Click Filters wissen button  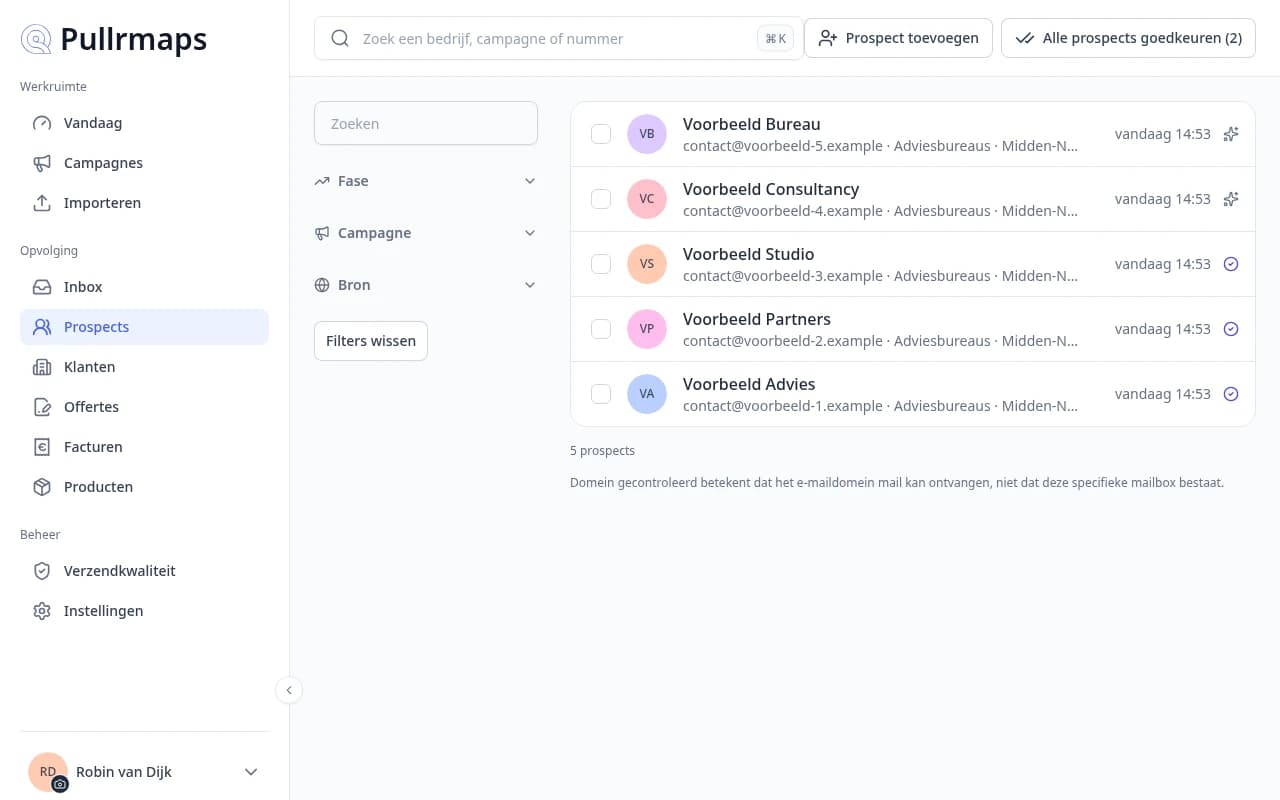[x=371, y=341]
